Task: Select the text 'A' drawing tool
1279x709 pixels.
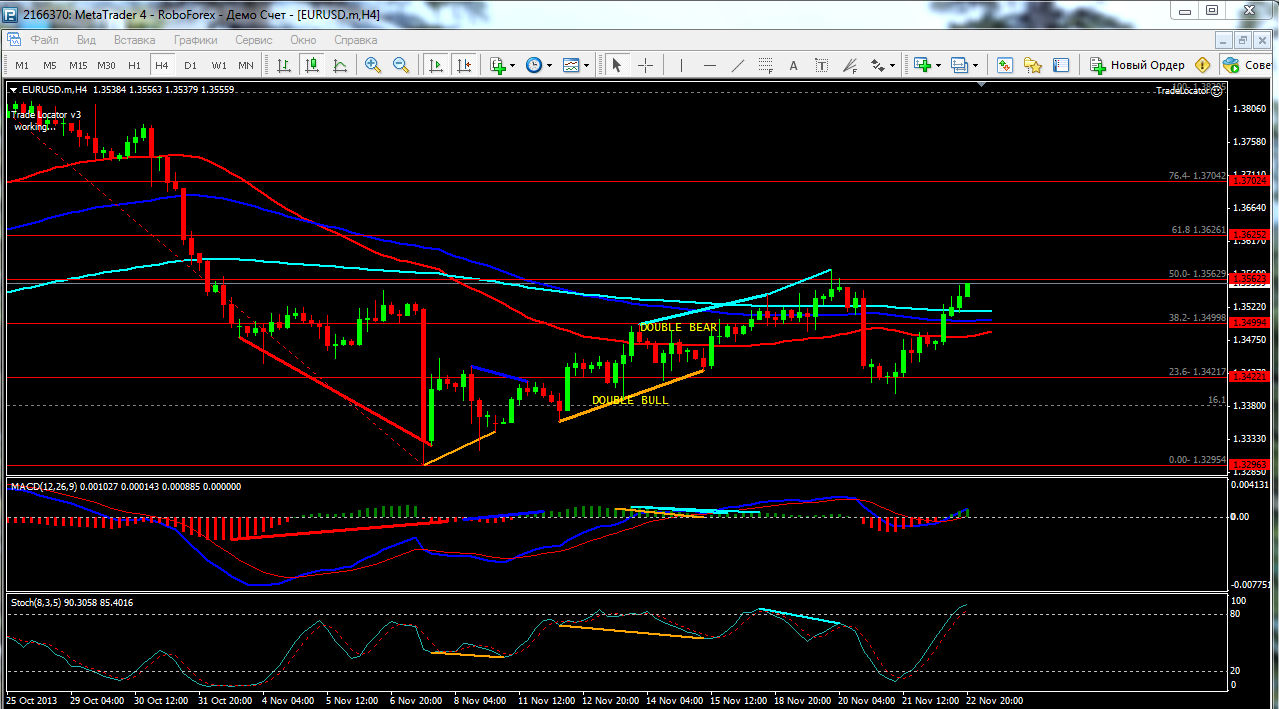Action: [x=794, y=65]
